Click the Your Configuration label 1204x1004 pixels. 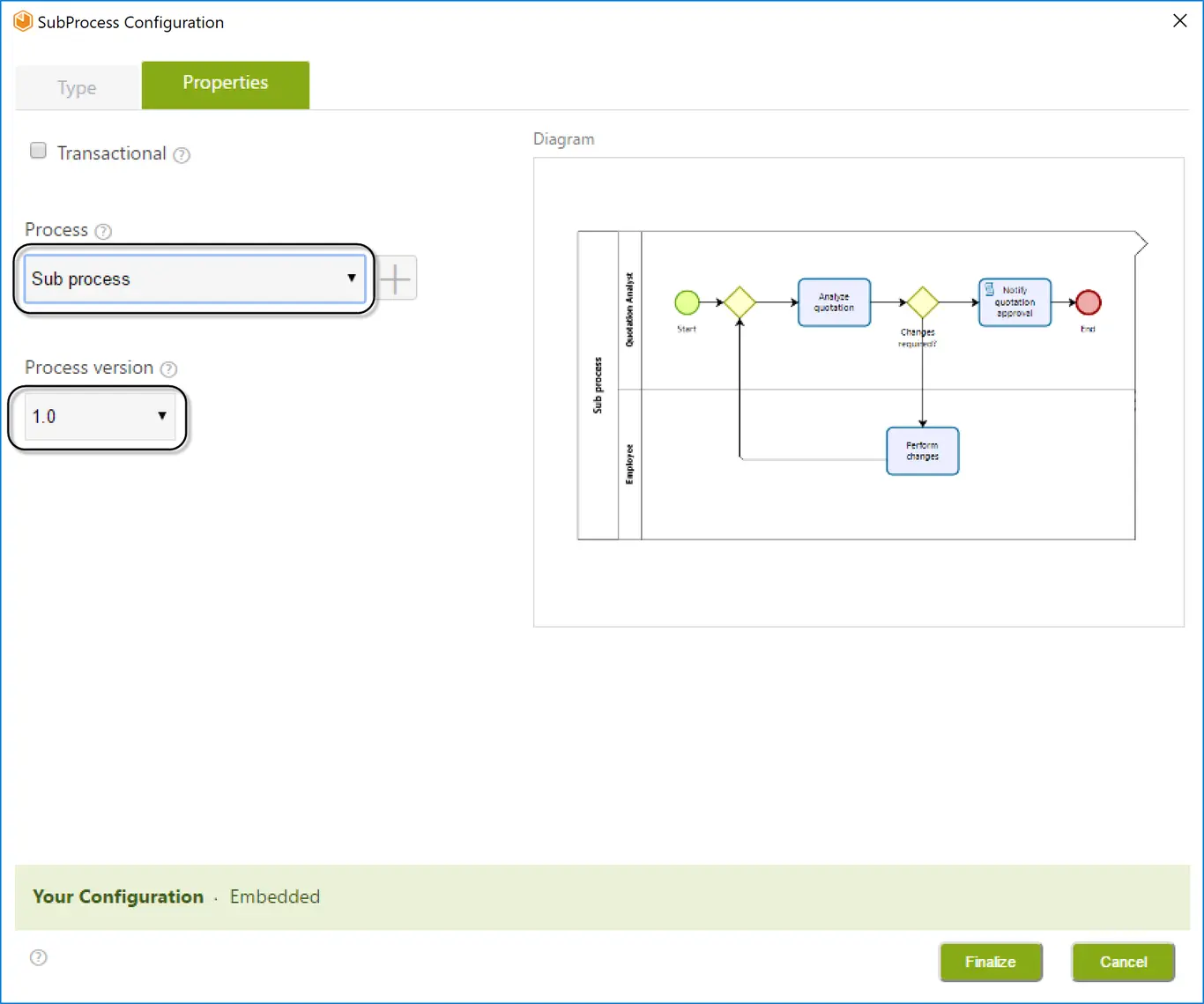(118, 896)
